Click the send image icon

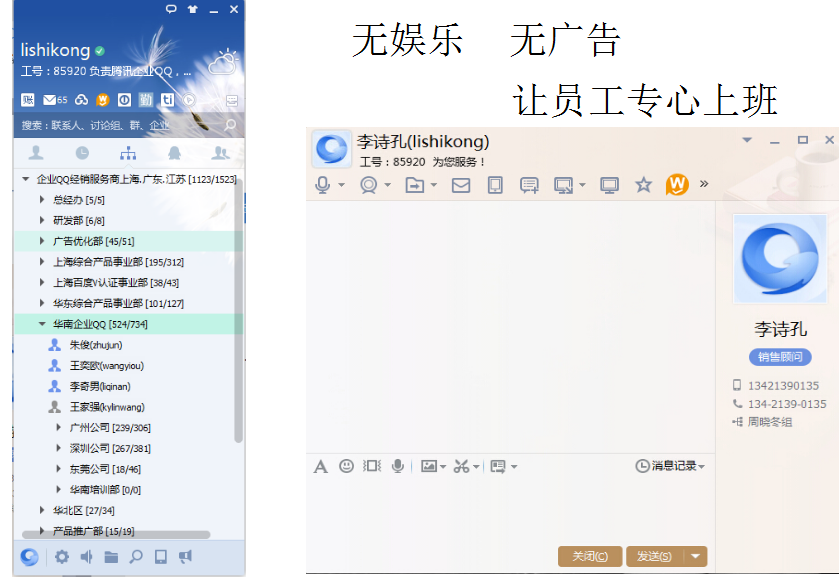429,466
